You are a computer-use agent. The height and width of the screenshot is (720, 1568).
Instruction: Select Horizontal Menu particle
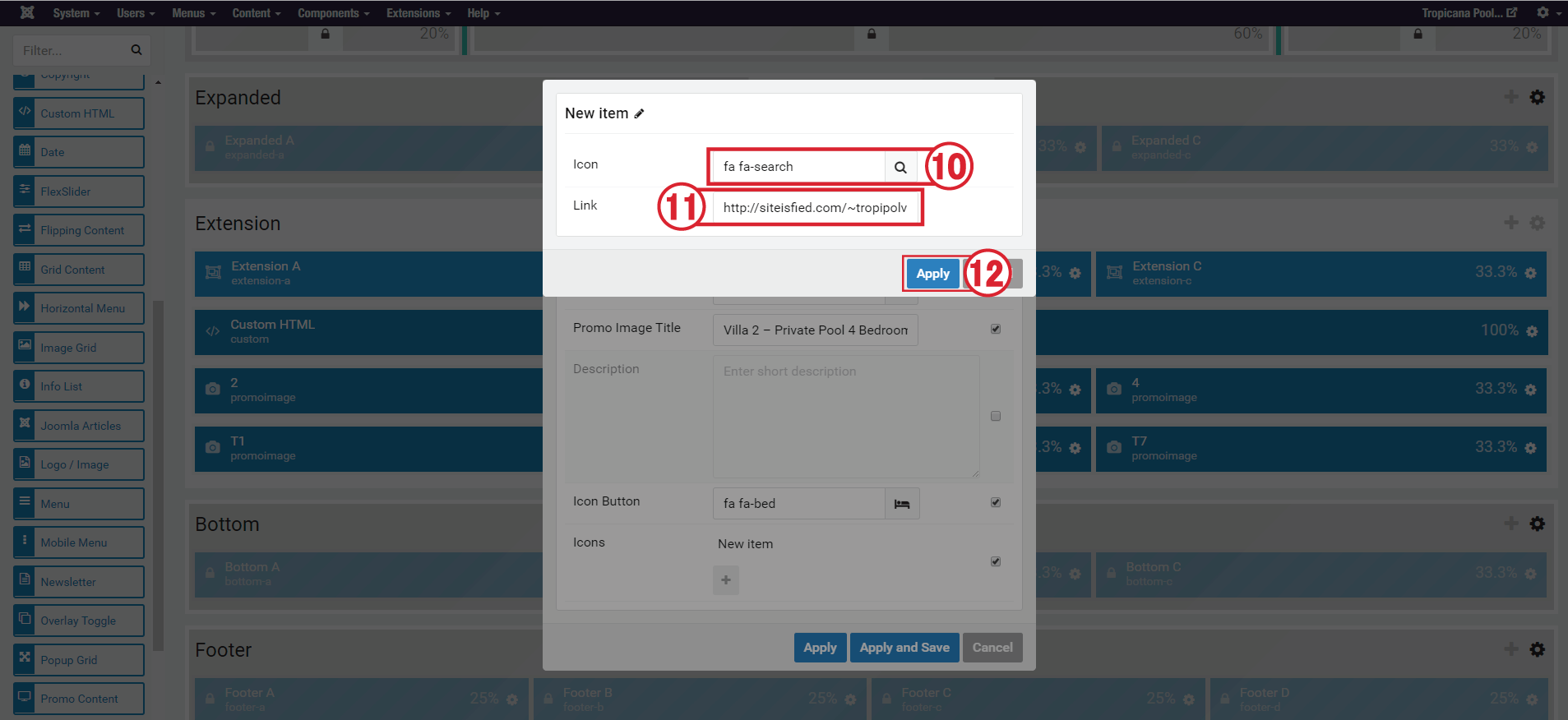coord(79,308)
